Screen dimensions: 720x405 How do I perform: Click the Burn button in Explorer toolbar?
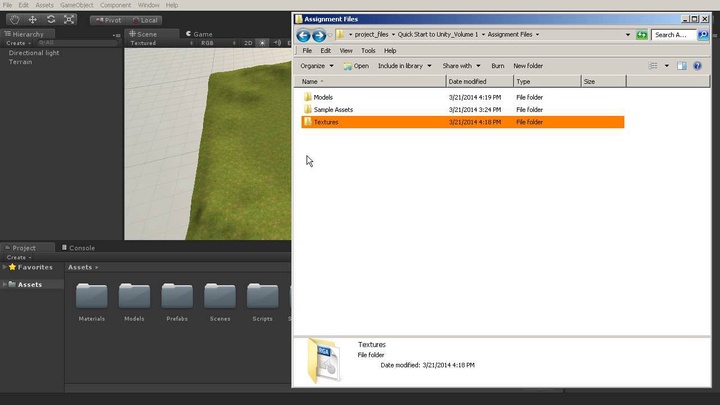click(497, 66)
